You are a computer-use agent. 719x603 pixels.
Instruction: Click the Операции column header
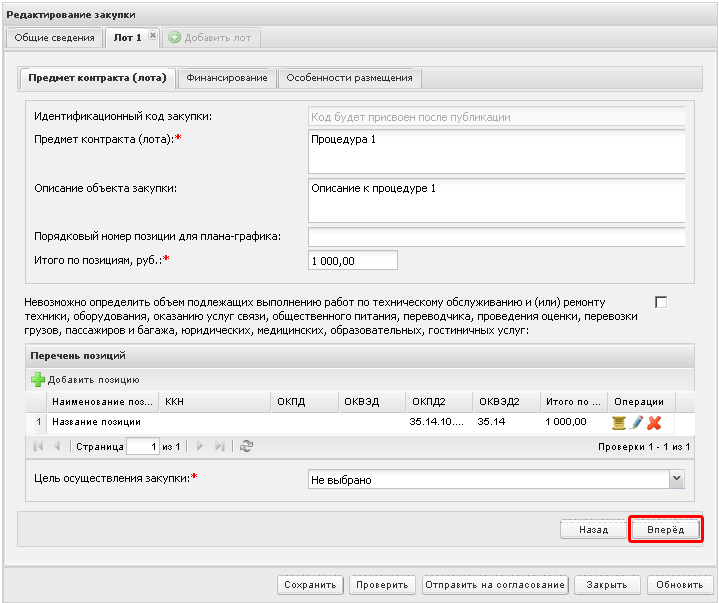coord(641,402)
